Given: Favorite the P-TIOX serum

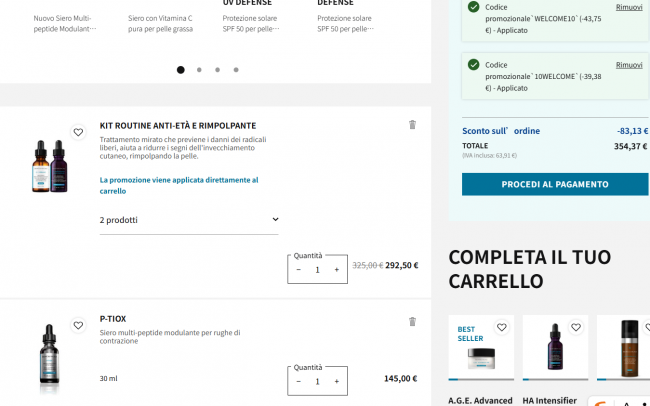Looking at the screenshot, I should click(78, 326).
